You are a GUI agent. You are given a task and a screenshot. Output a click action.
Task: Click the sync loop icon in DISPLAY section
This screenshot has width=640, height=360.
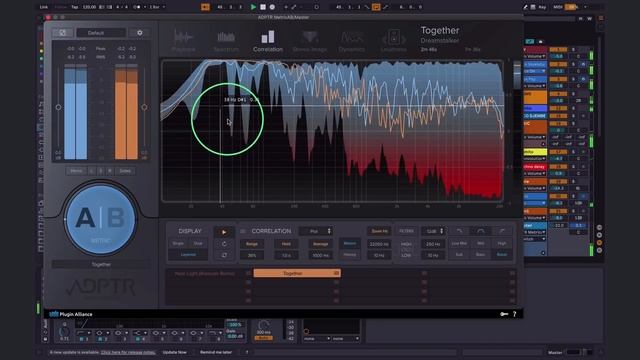[x=224, y=255]
